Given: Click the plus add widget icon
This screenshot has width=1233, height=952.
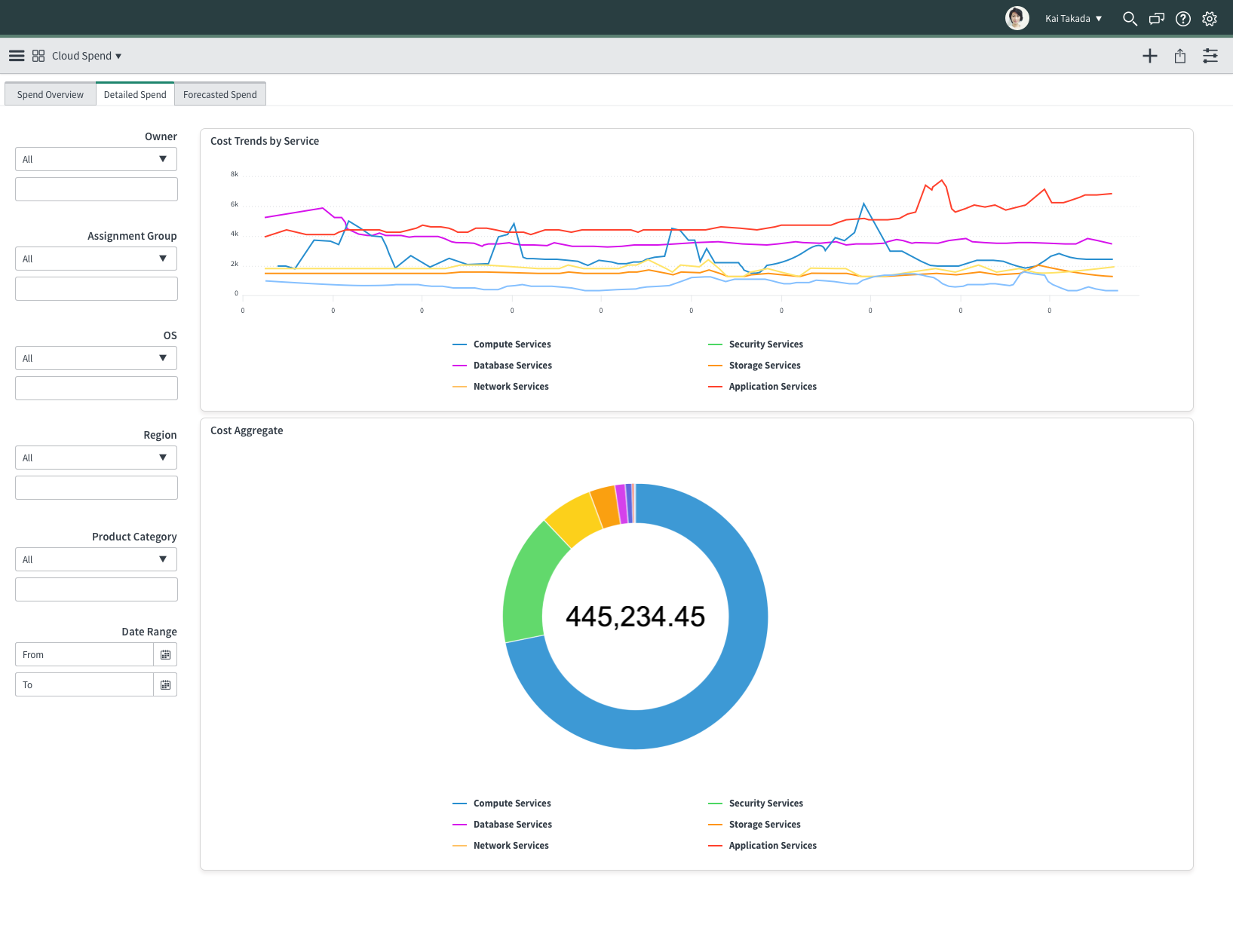Looking at the screenshot, I should tap(1150, 56).
